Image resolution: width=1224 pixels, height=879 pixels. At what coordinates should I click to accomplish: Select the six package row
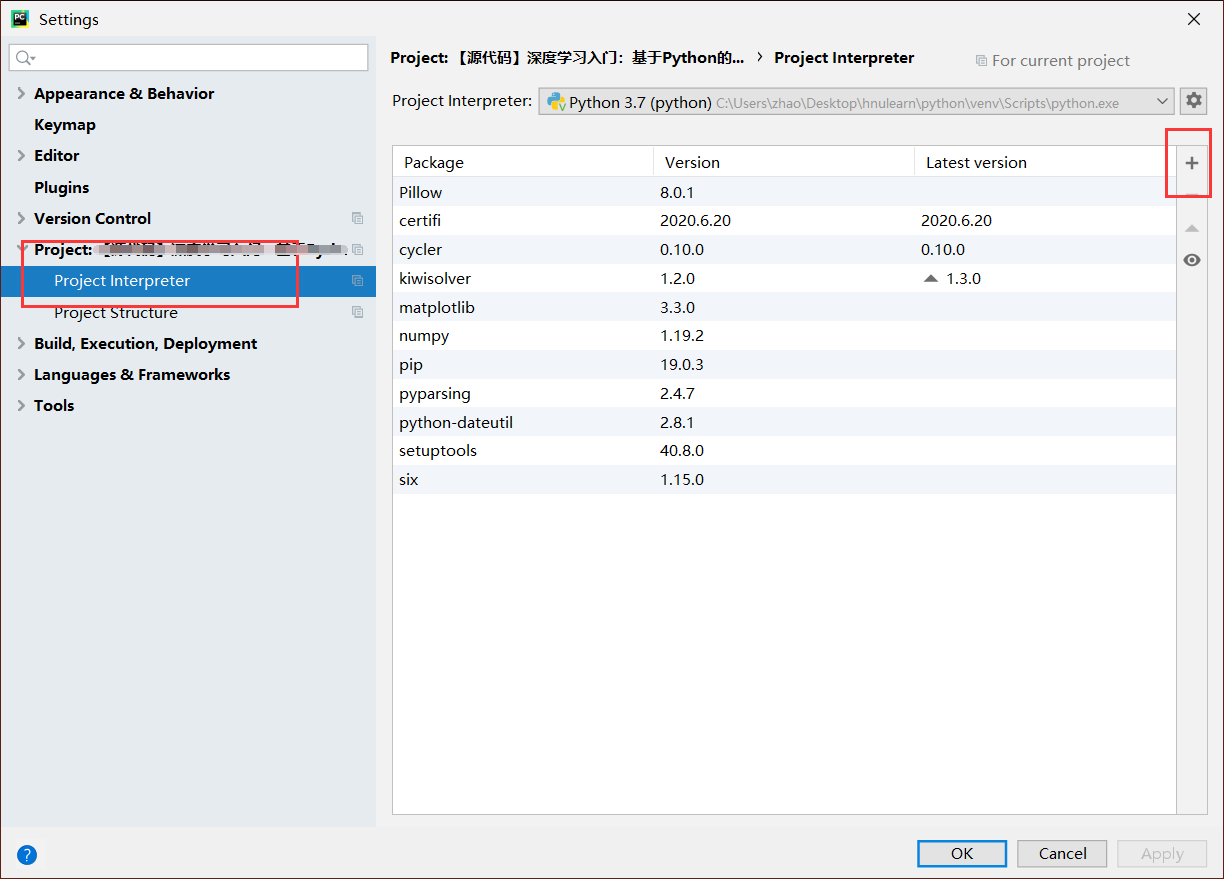click(x=784, y=480)
